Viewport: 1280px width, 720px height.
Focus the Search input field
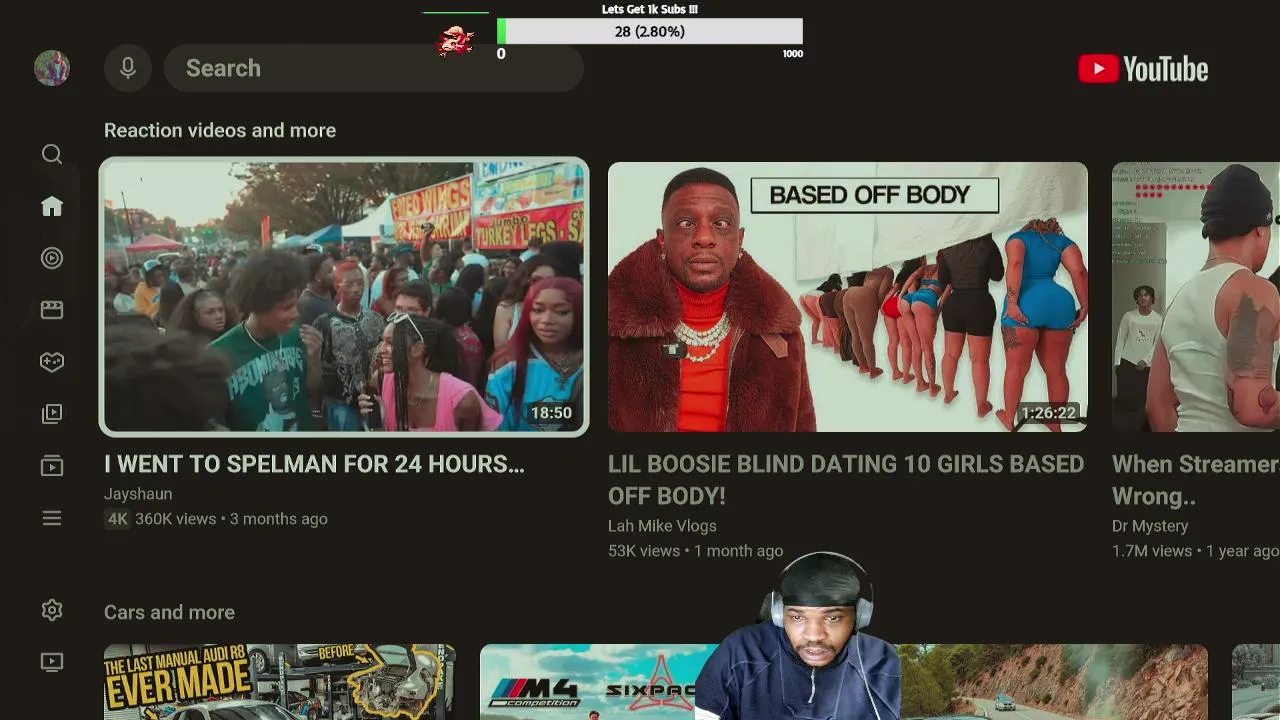click(374, 68)
